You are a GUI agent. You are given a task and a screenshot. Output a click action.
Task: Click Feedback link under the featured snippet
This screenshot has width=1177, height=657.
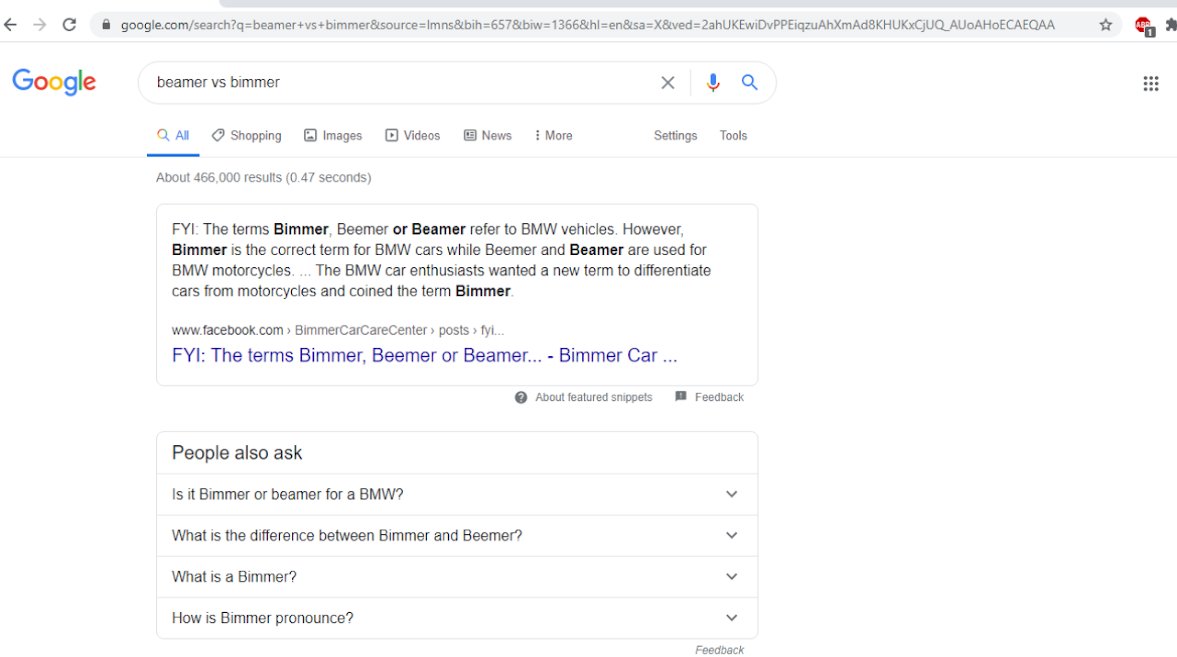pos(719,397)
